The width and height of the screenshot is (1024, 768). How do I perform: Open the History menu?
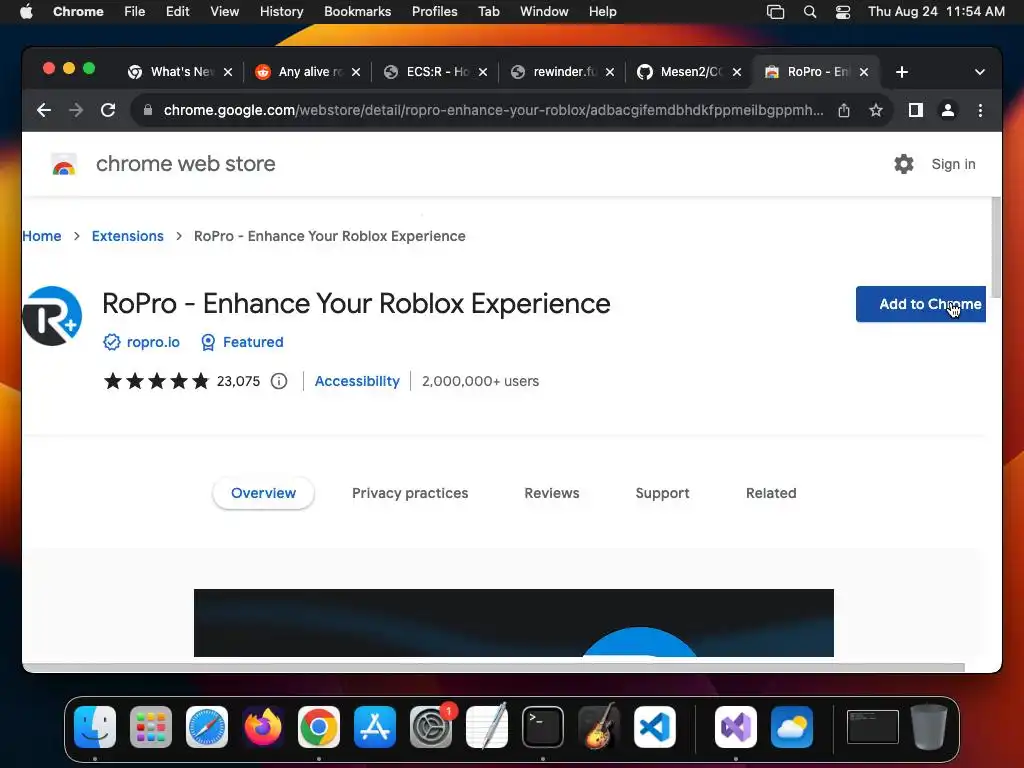(x=281, y=12)
